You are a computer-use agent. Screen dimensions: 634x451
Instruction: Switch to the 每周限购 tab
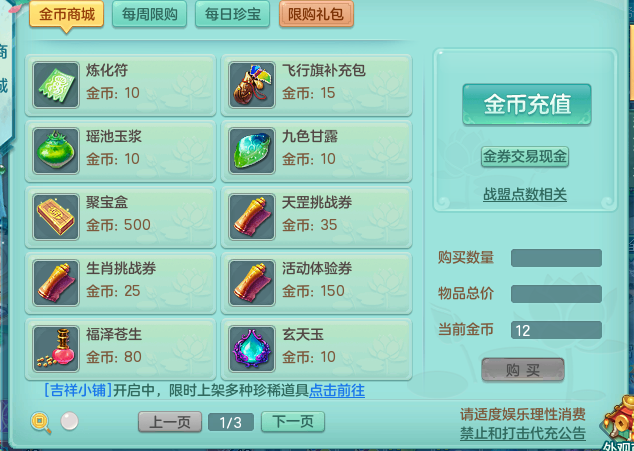click(x=150, y=15)
